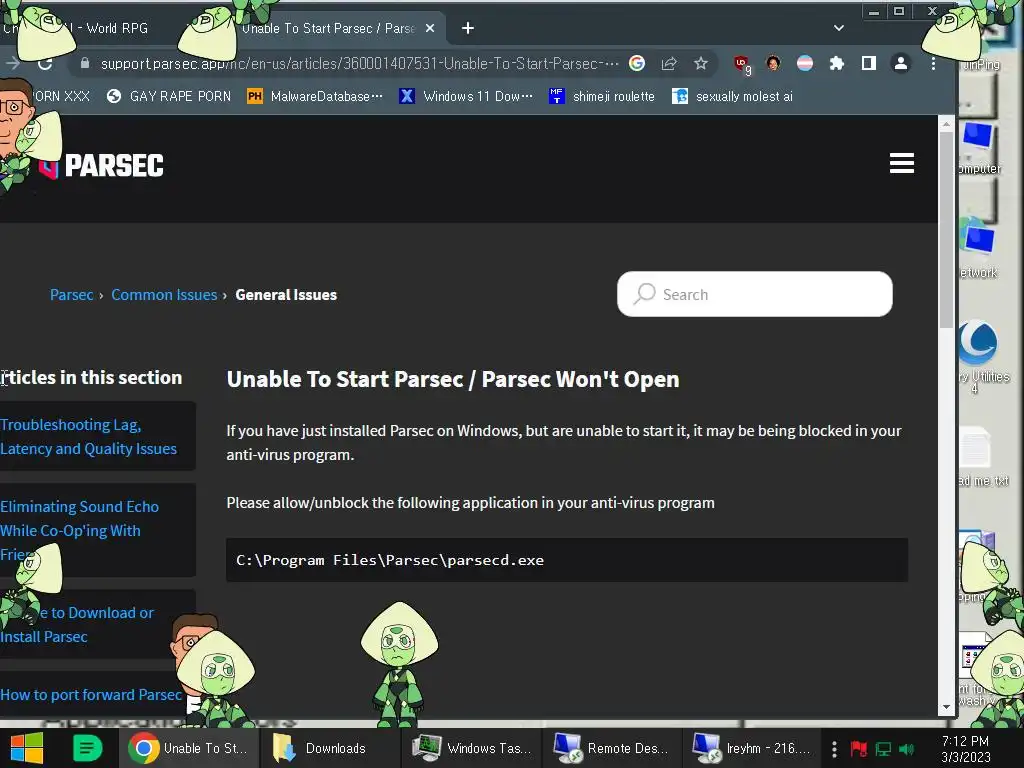Image resolution: width=1024 pixels, height=768 pixels.
Task: Toggle the Chrome side panel icon
Action: [869, 63]
